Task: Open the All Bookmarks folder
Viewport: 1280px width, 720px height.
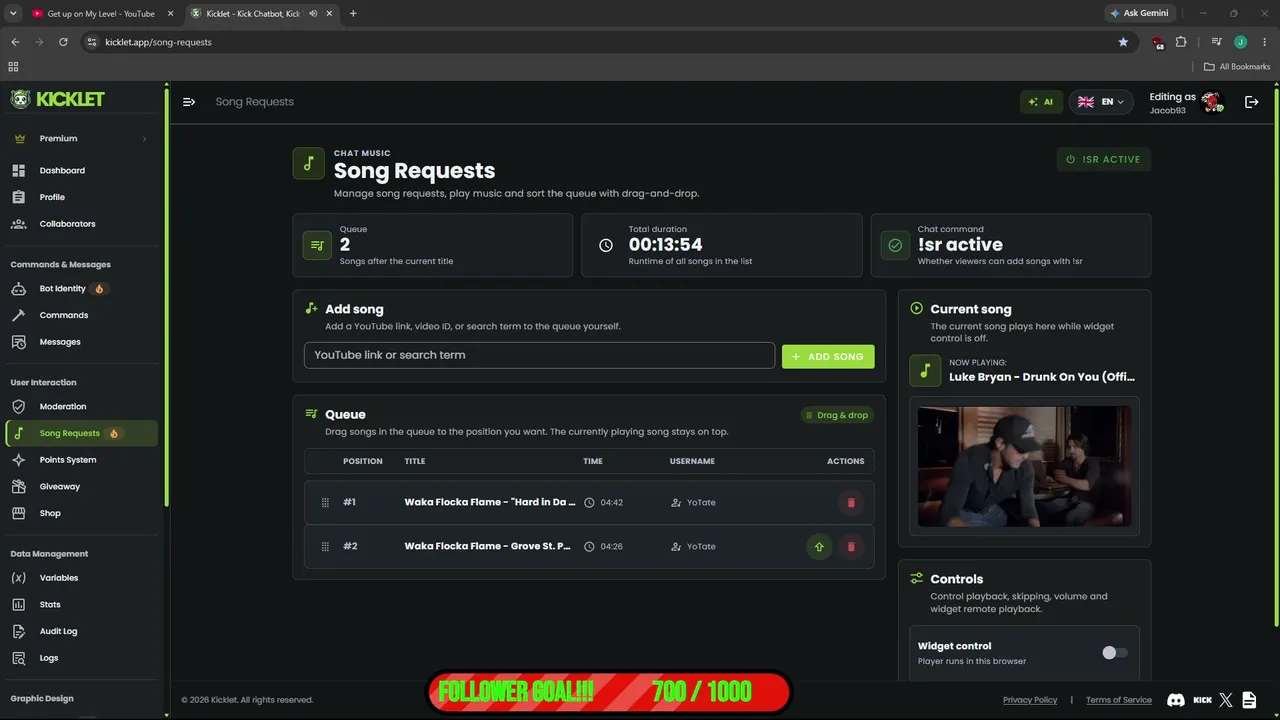Action: 1237,67
